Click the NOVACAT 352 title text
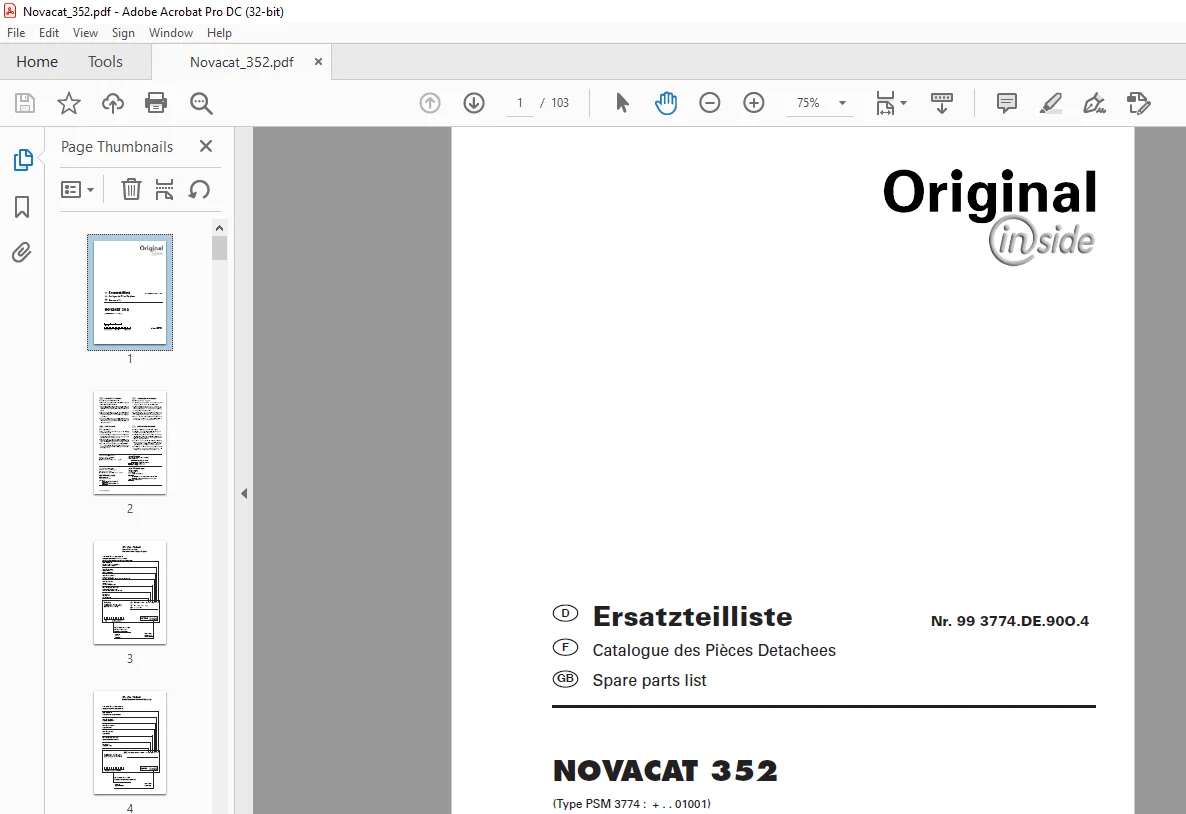Image resolution: width=1186 pixels, height=814 pixels. [665, 771]
